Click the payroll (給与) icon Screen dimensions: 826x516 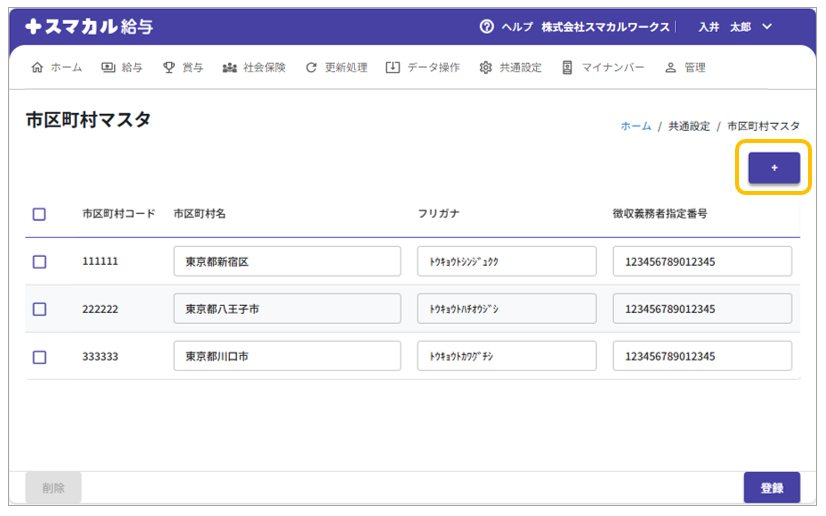(108, 68)
